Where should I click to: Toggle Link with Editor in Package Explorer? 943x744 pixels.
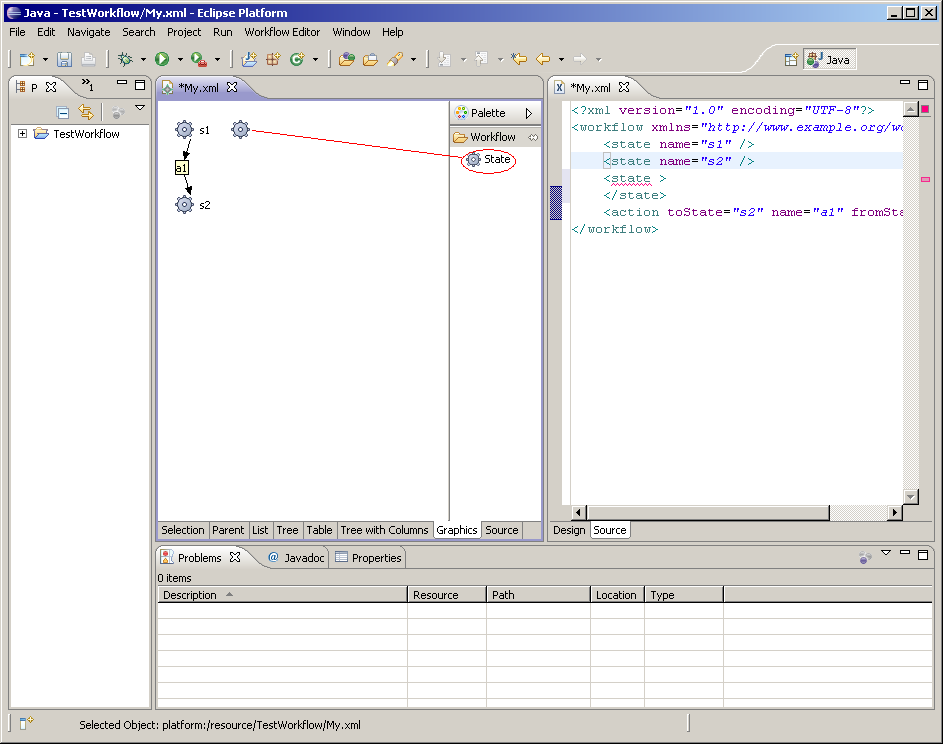tap(86, 112)
